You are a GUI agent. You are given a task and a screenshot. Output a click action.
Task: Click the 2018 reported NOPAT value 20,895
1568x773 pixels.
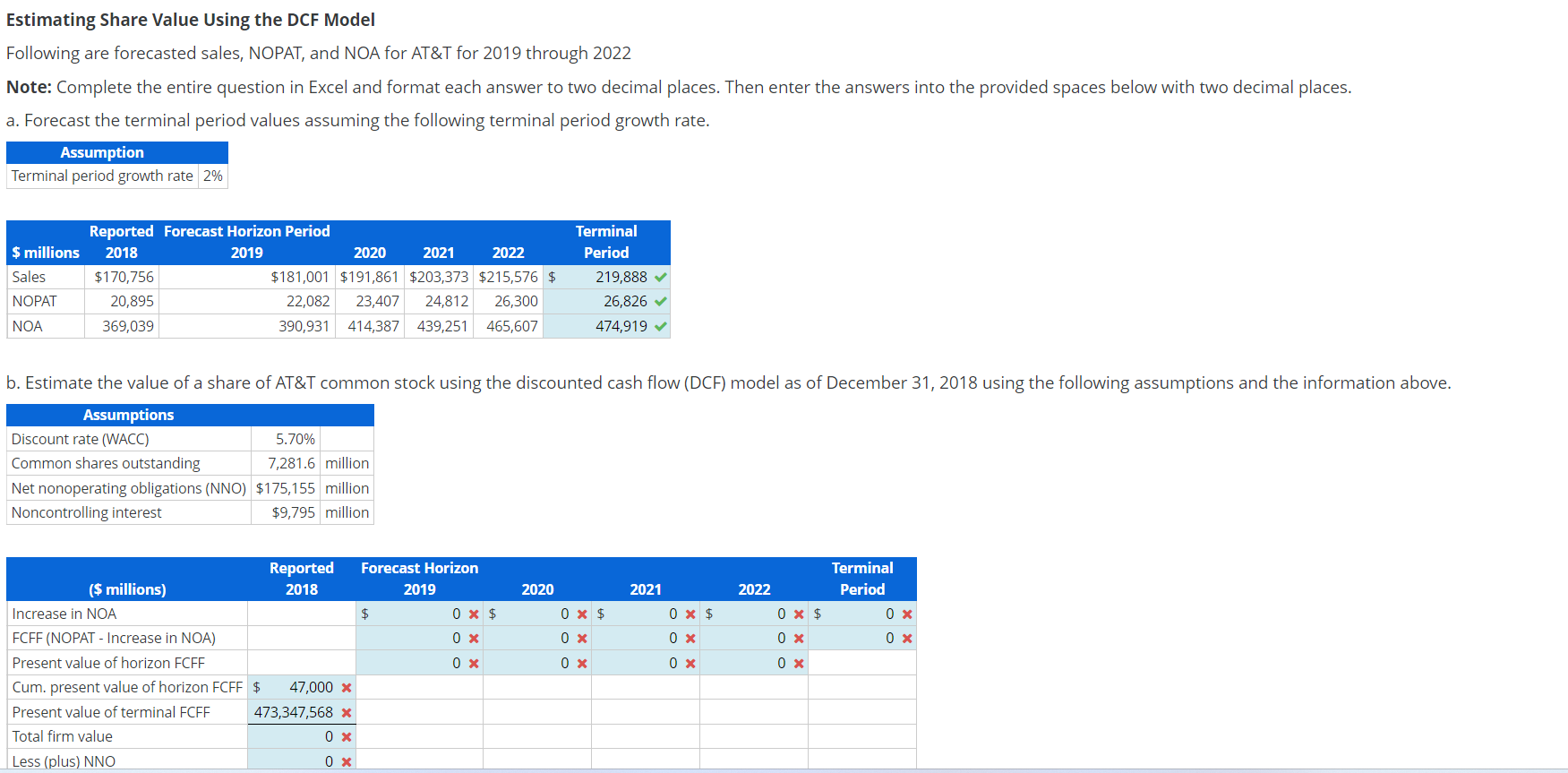click(x=133, y=301)
